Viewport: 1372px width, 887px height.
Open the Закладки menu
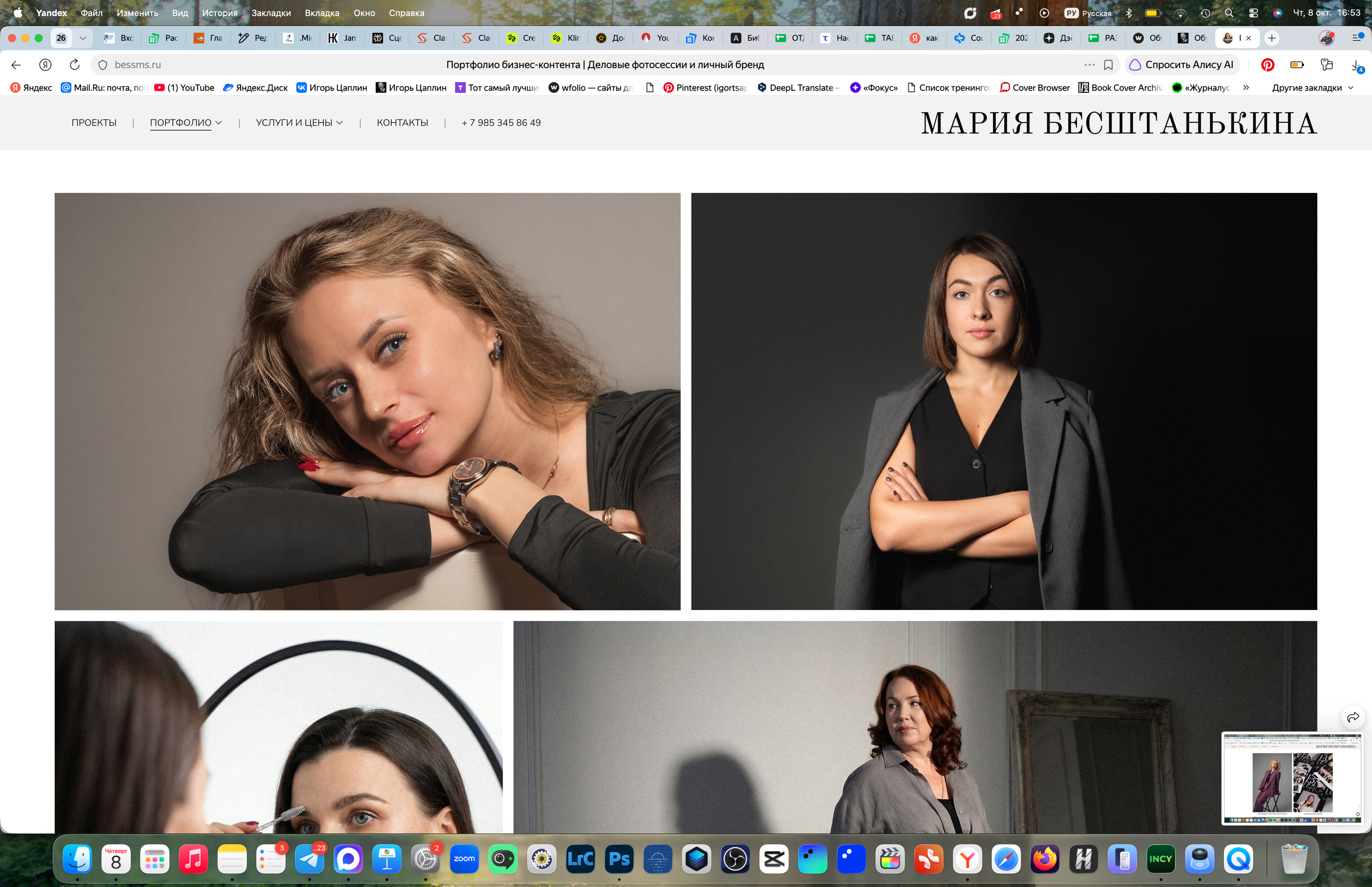[271, 13]
